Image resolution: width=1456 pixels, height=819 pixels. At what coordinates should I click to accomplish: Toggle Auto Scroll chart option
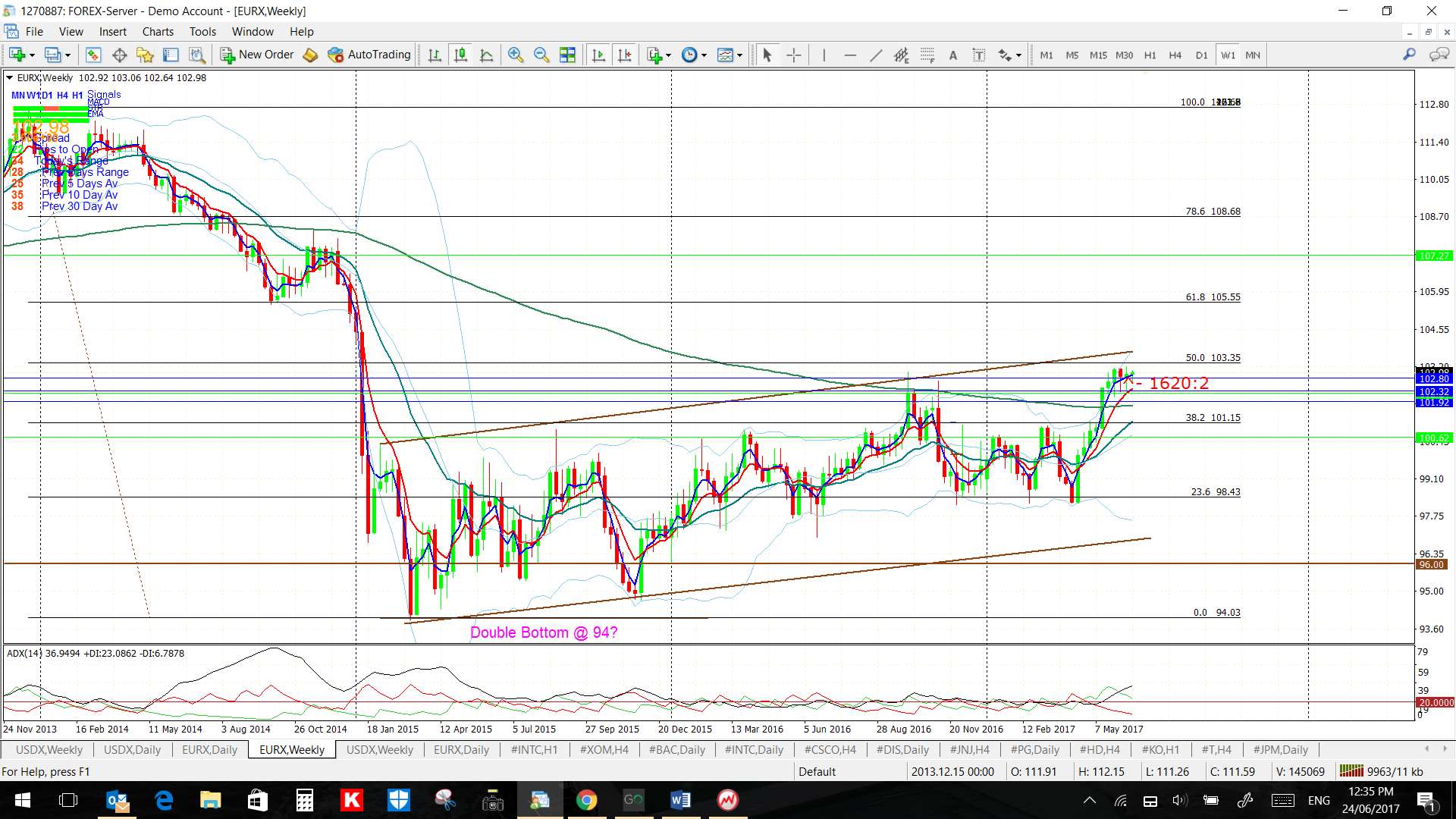[x=598, y=55]
